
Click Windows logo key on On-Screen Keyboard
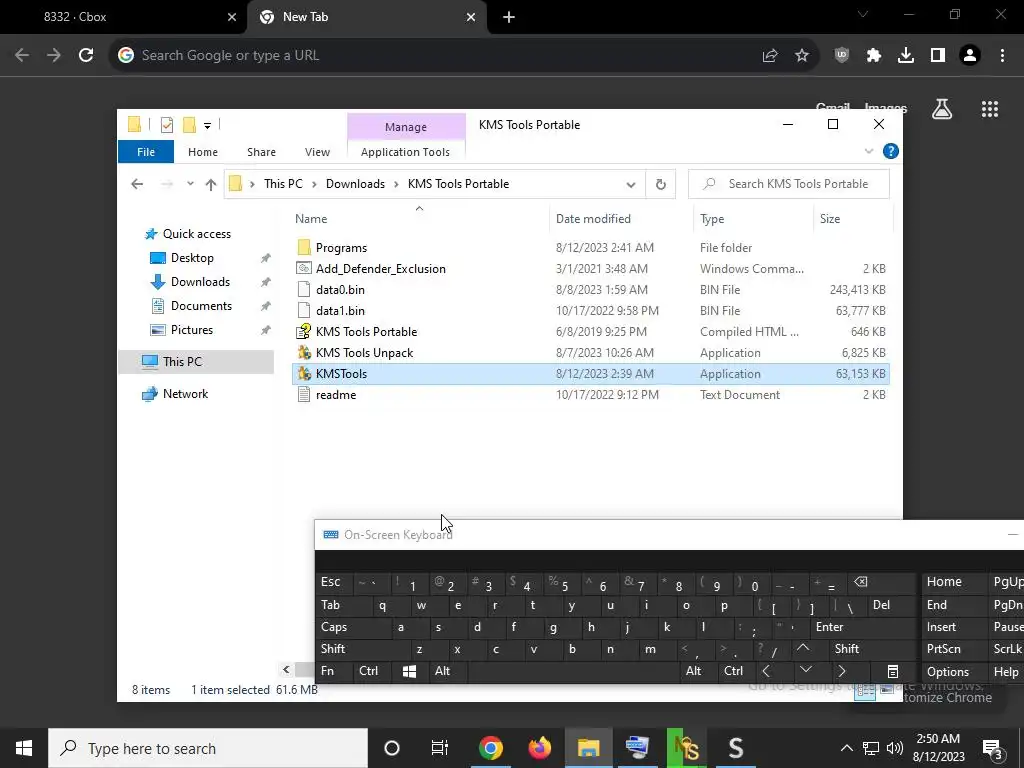tap(409, 671)
